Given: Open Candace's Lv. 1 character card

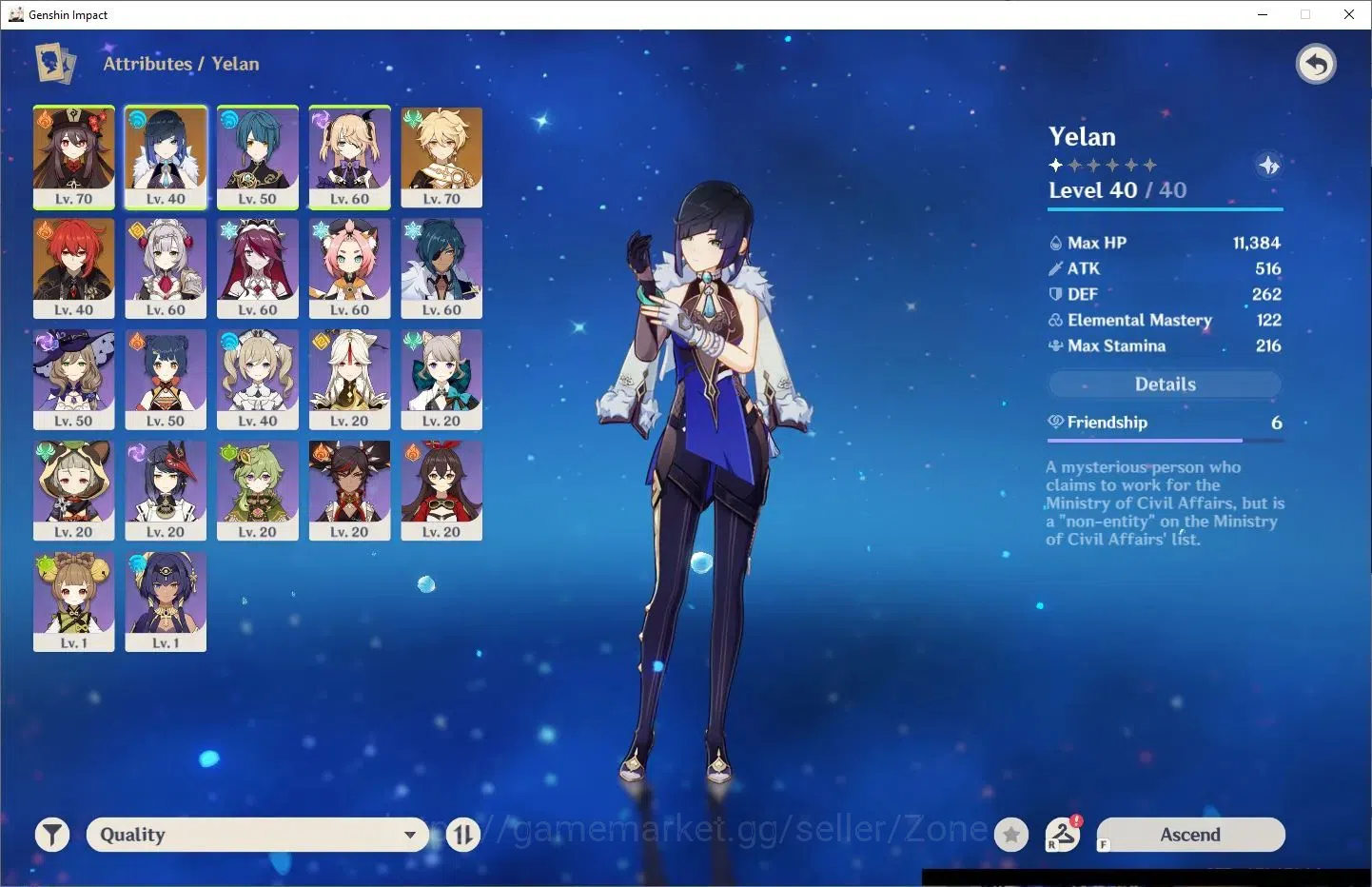Looking at the screenshot, I should point(166,601).
